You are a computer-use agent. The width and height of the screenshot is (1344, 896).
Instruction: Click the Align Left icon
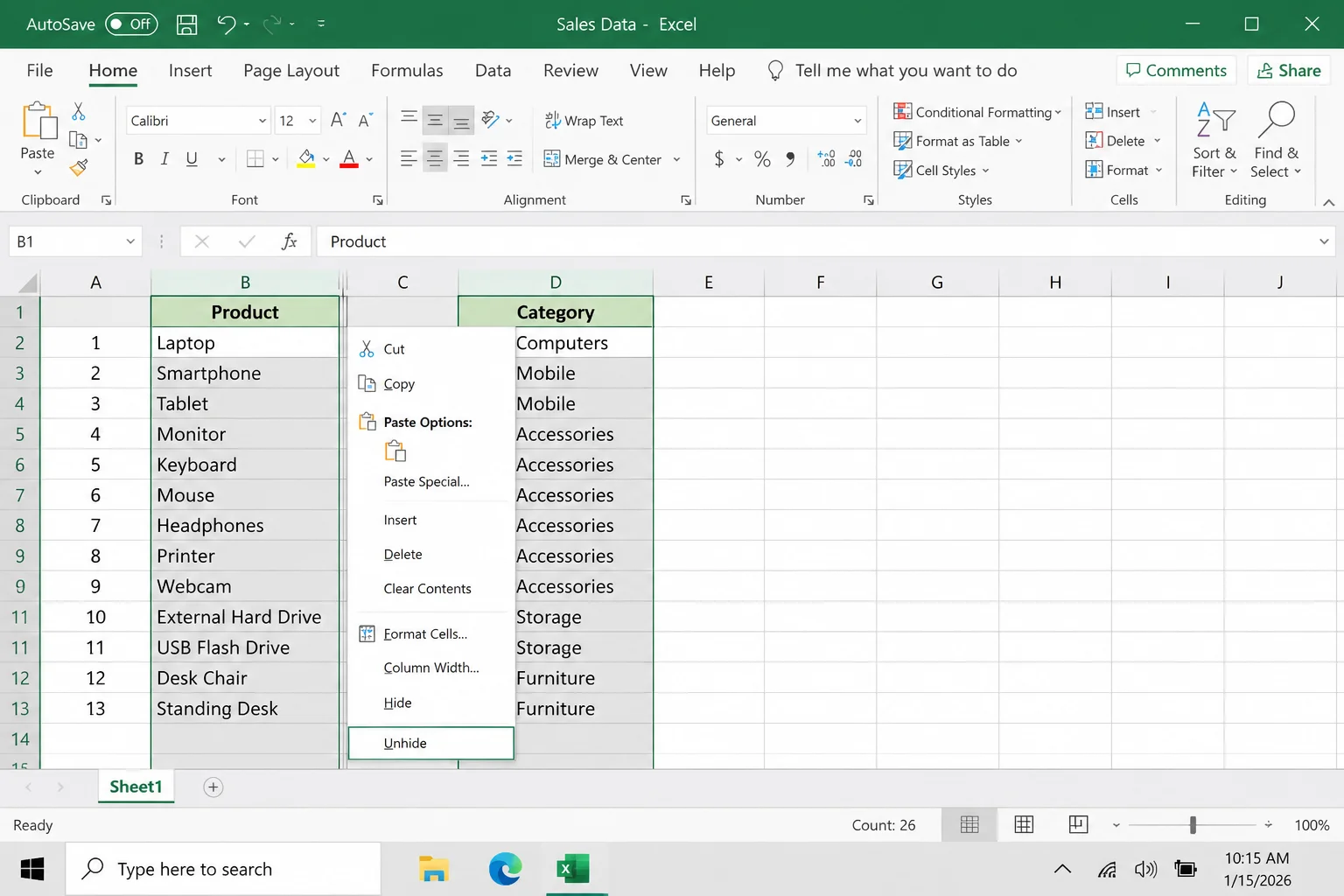[x=409, y=158]
